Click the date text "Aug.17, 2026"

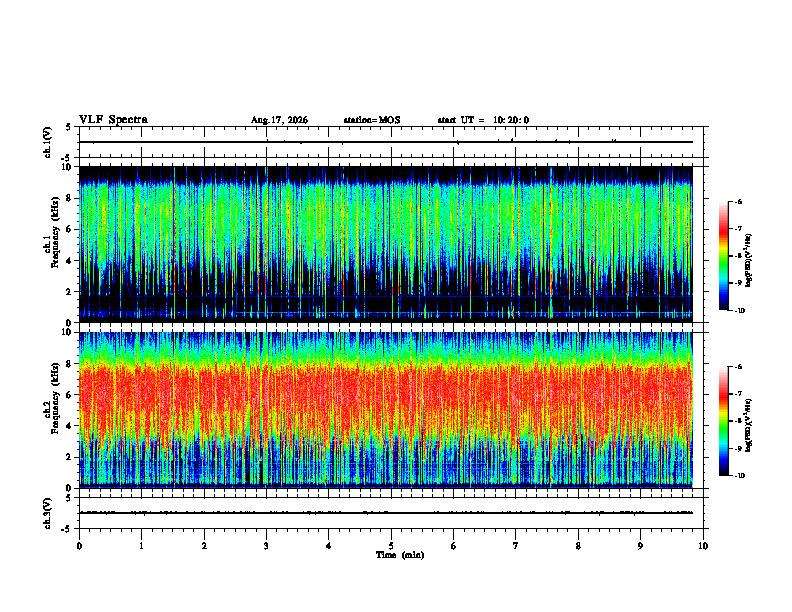coord(279,120)
